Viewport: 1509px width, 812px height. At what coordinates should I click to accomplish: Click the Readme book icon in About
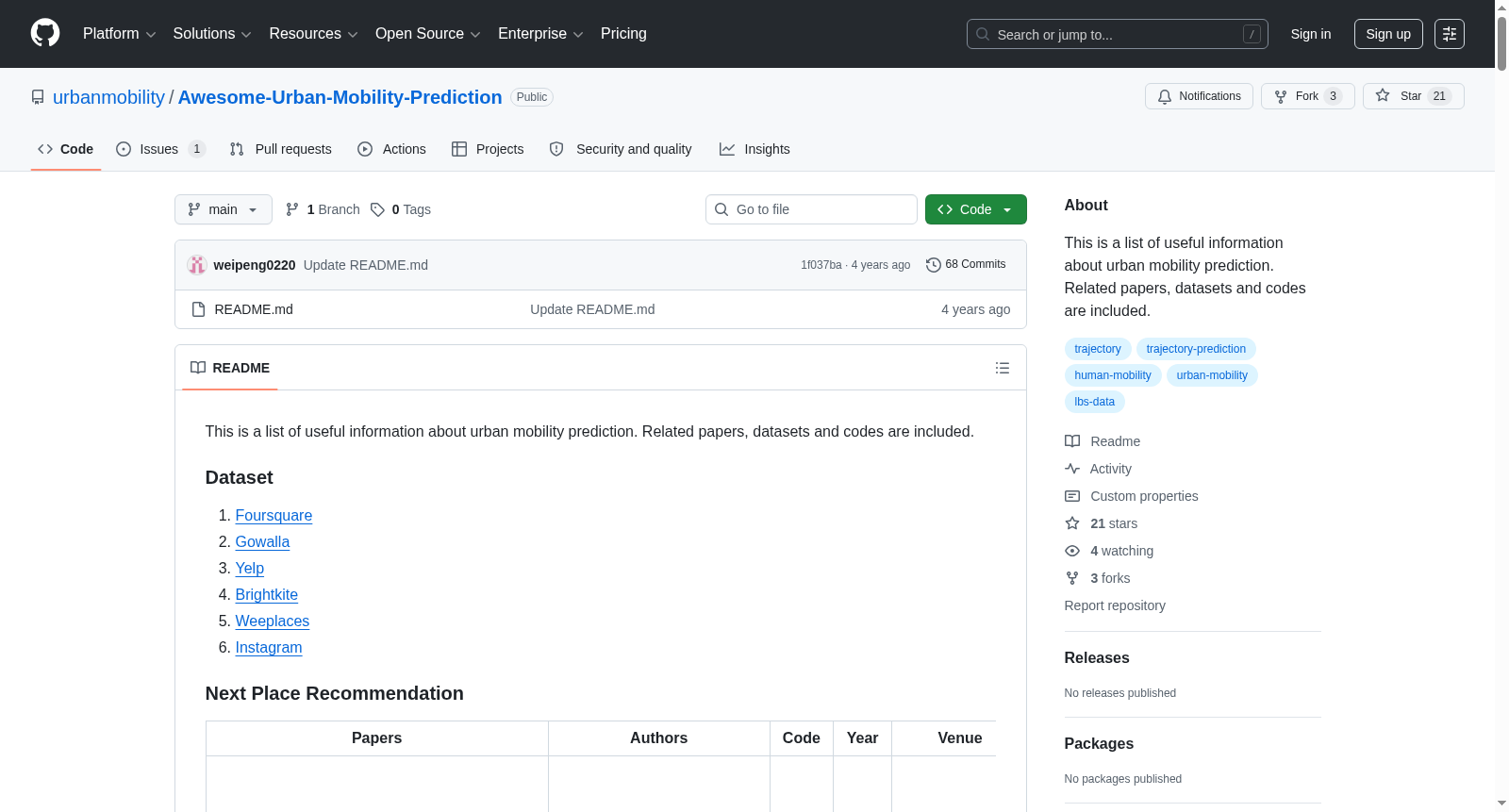(1072, 441)
